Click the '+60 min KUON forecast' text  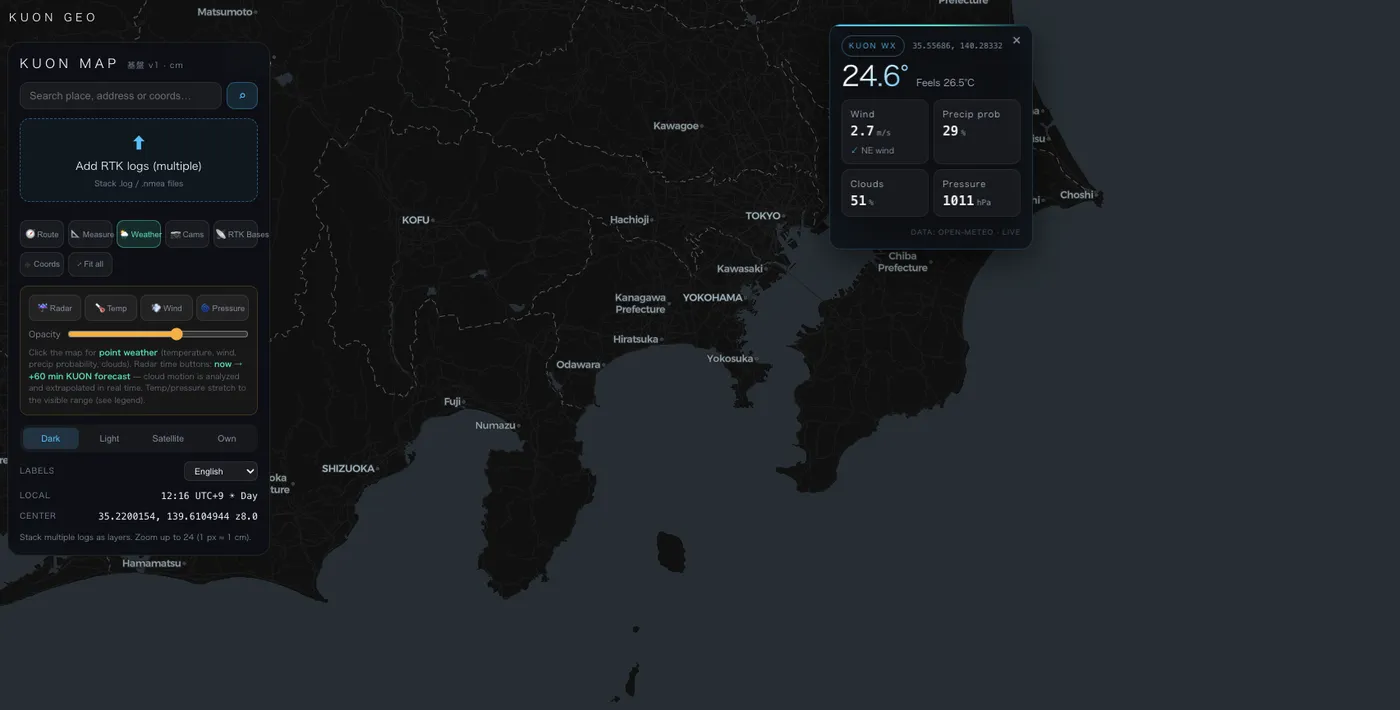pos(79,376)
